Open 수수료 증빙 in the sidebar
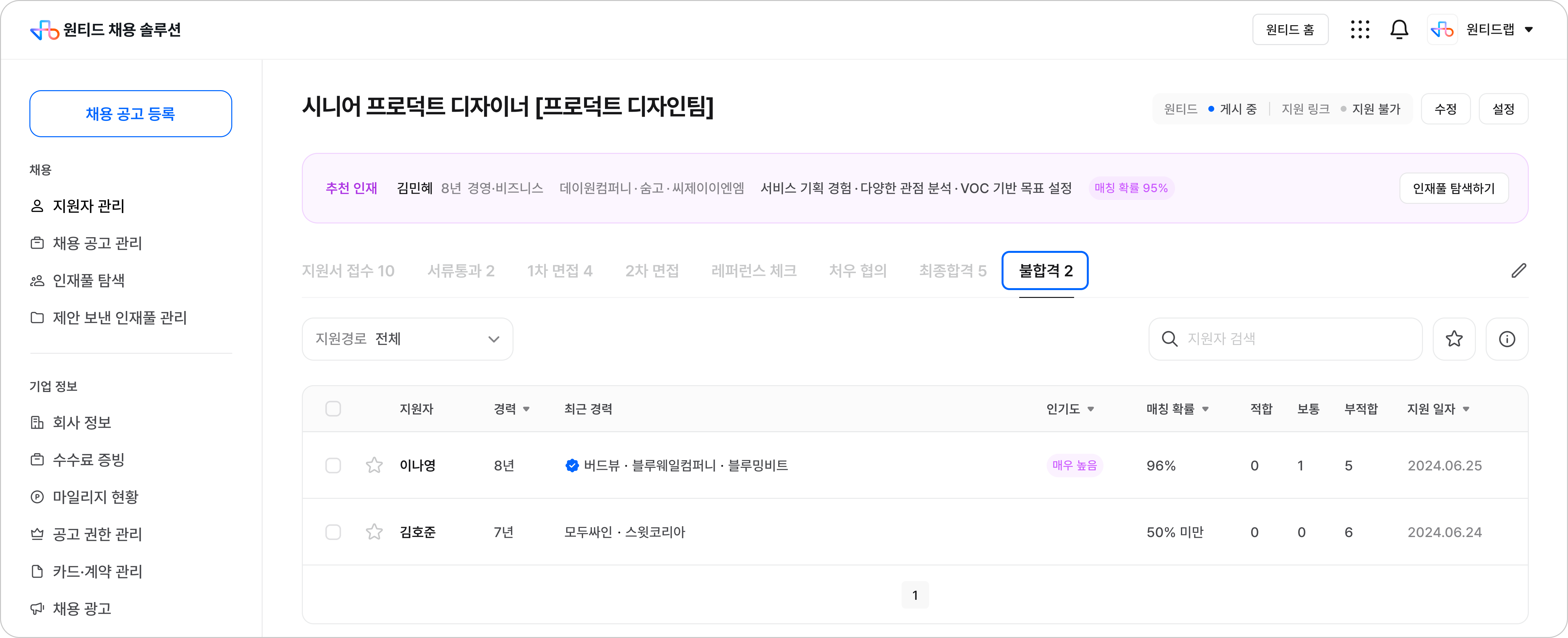 pos(89,460)
